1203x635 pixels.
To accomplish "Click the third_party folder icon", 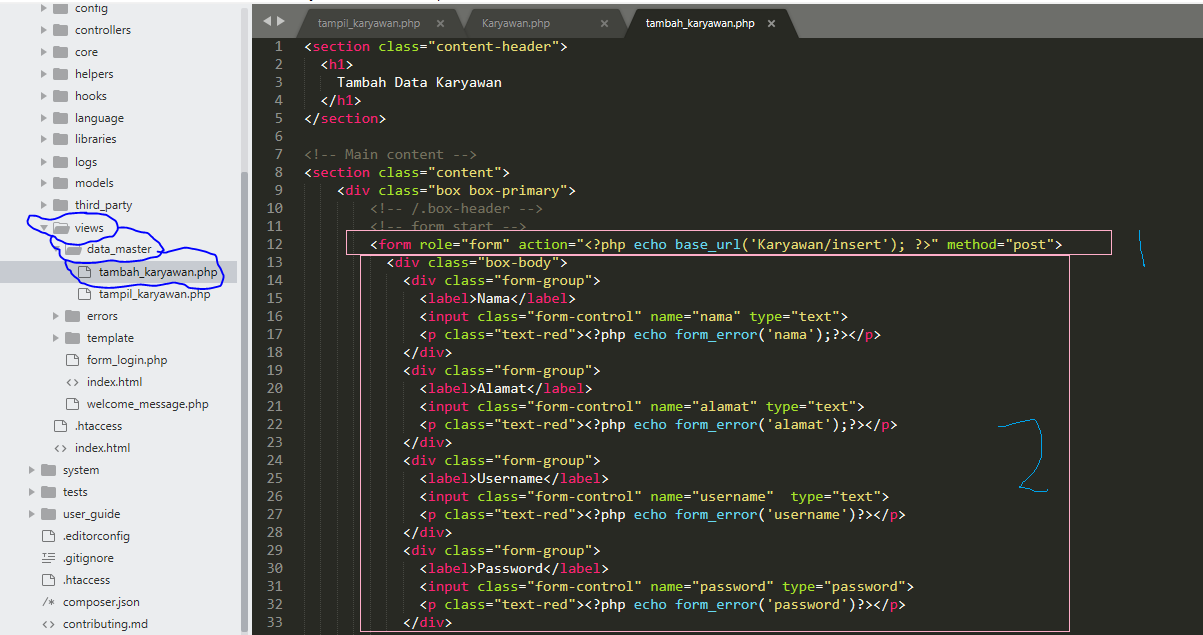I will tap(61, 205).
